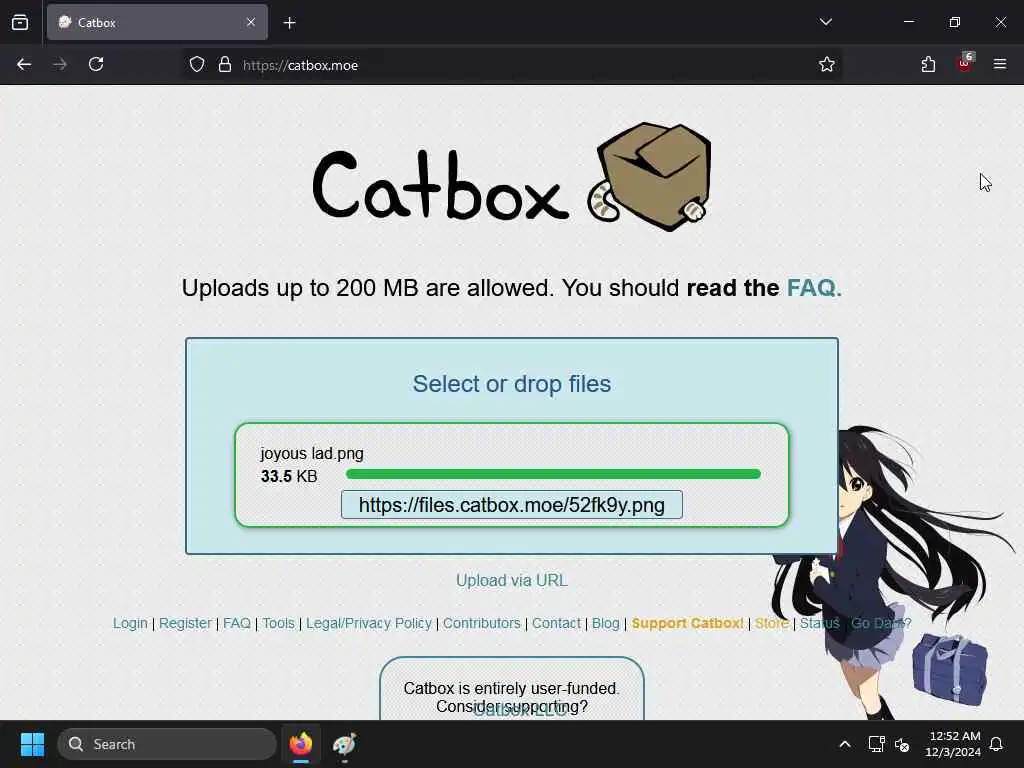Bookmark this page with the star icon
This screenshot has width=1024, height=768.
827,64
